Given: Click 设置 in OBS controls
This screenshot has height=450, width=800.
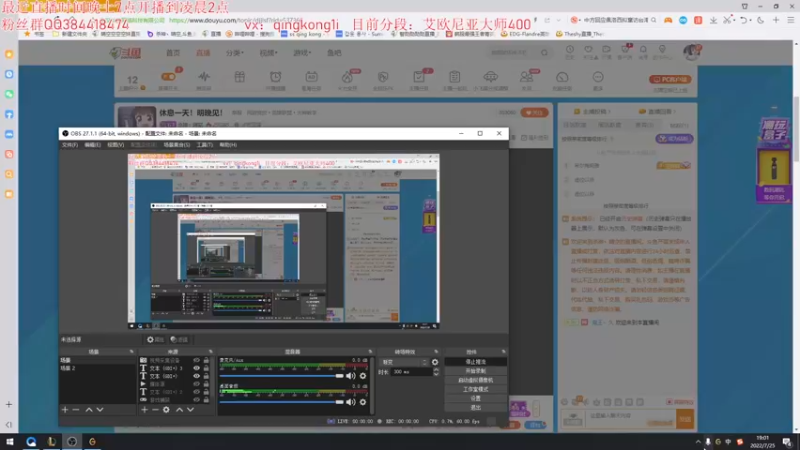Looking at the screenshot, I should [x=476, y=398].
